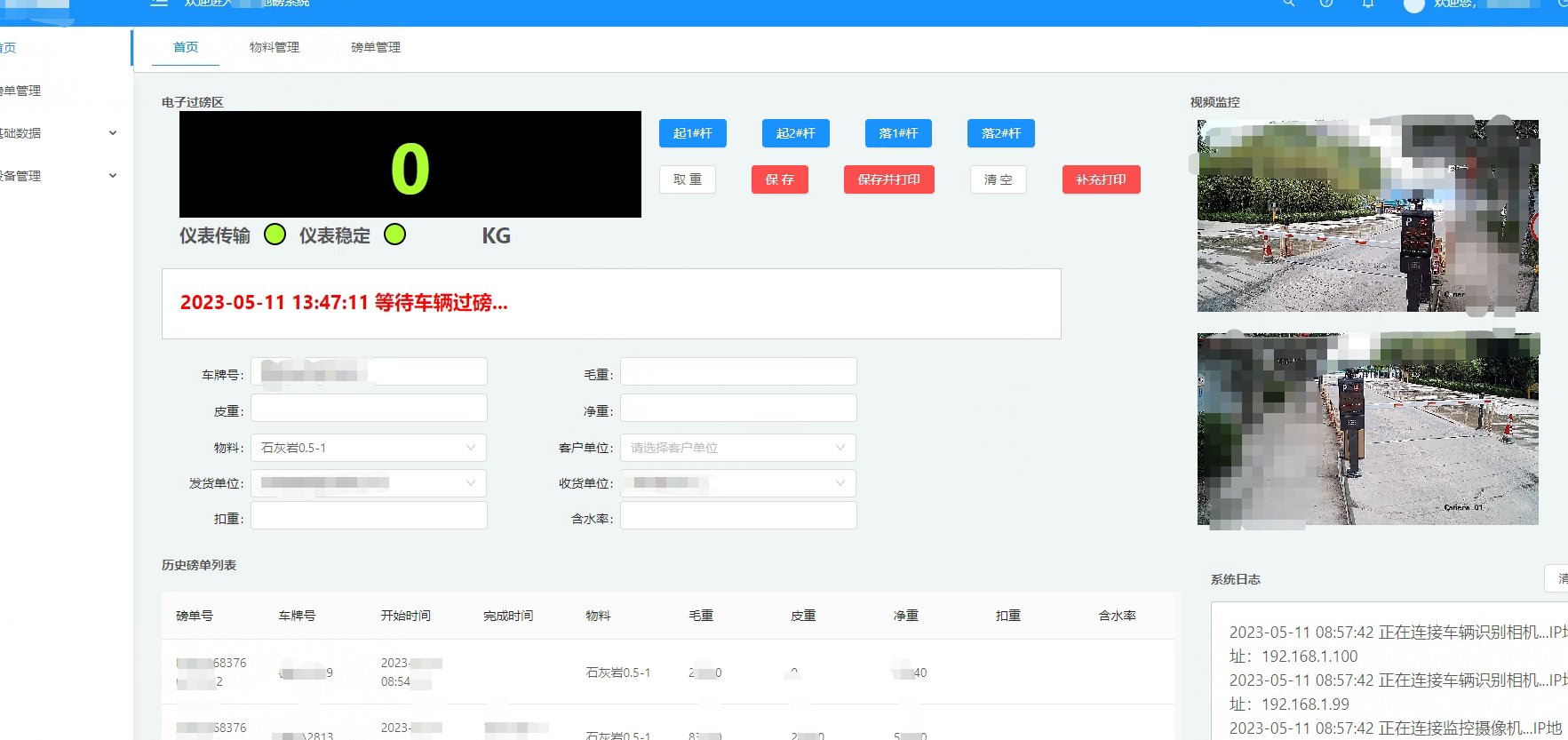Click the 开始时间 column header
Viewport: 1568px width, 740px height.
point(406,616)
